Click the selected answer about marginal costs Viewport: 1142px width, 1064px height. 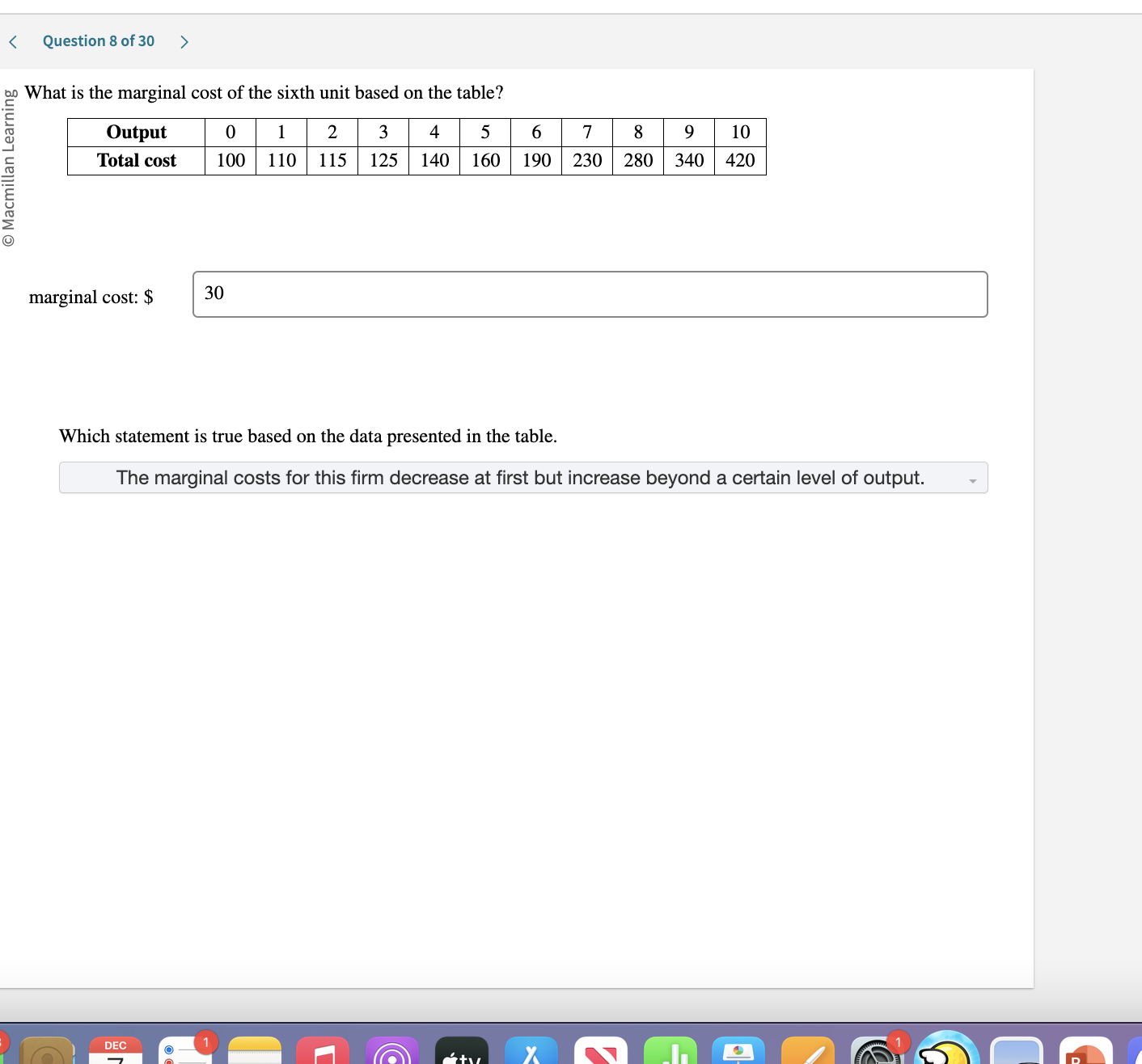[520, 478]
